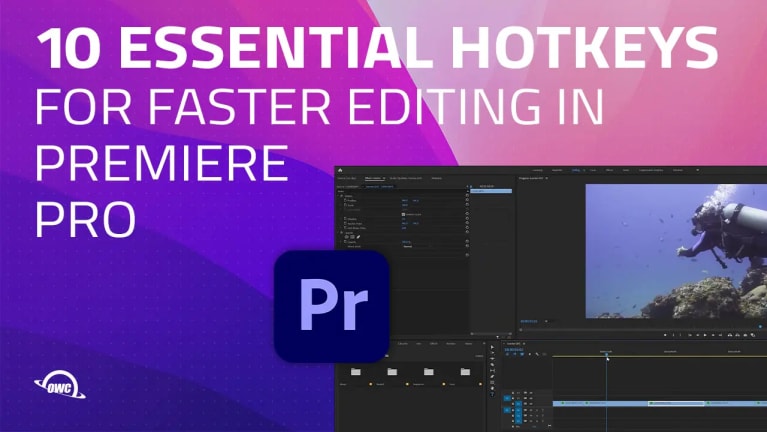Image resolution: width=767 pixels, height=432 pixels.
Task: Create an ellipse mask under Opacity
Action: [x=346, y=237]
